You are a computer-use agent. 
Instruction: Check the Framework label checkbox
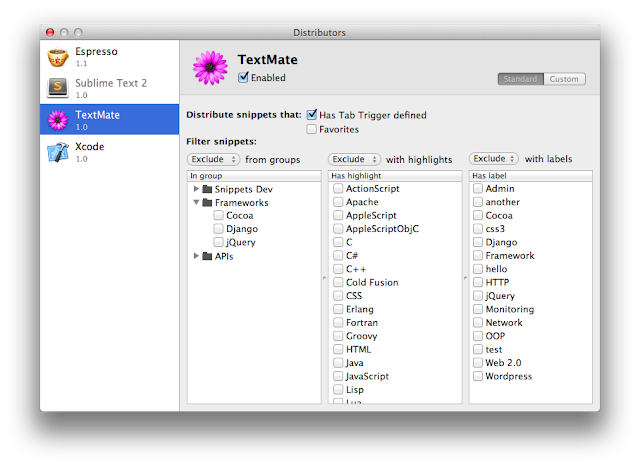(x=478, y=256)
